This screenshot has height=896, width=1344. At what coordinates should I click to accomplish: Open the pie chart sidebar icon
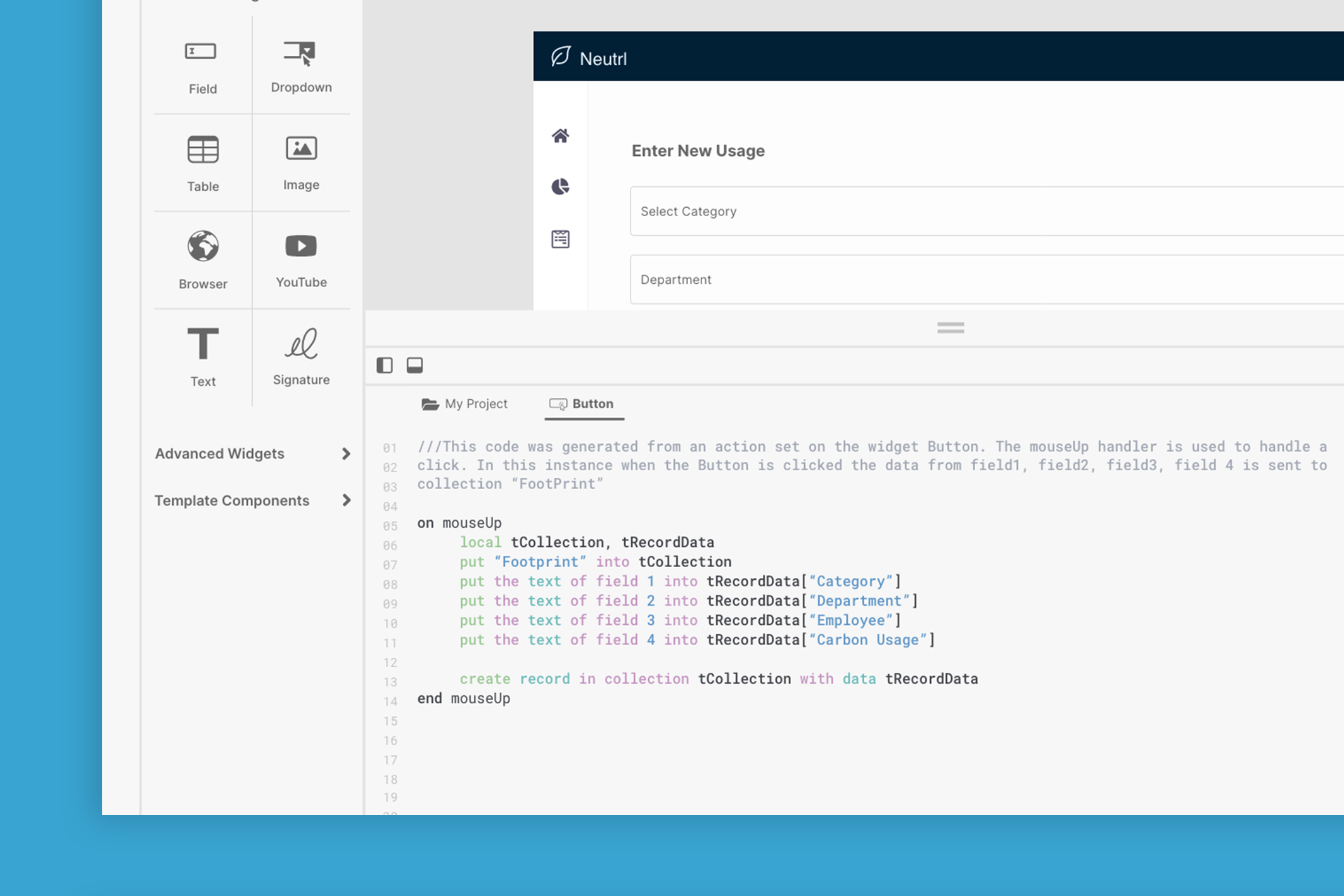pos(560,186)
